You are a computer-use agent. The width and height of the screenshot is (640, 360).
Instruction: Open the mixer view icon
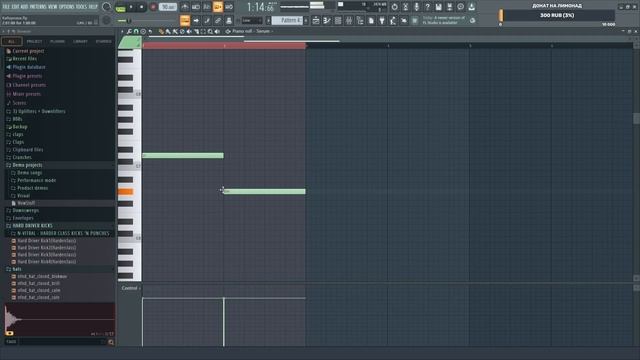click(349, 20)
